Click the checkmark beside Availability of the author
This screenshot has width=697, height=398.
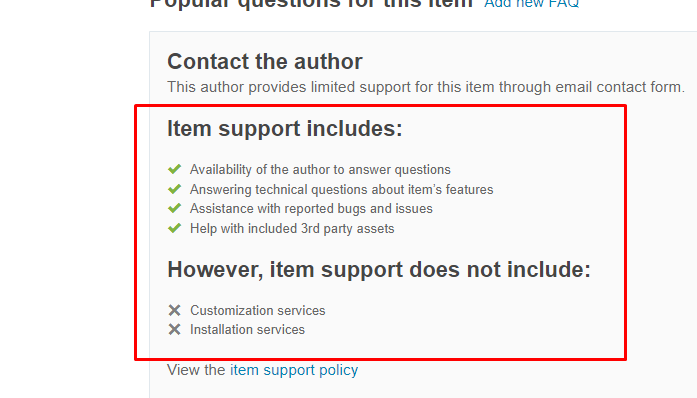(174, 169)
